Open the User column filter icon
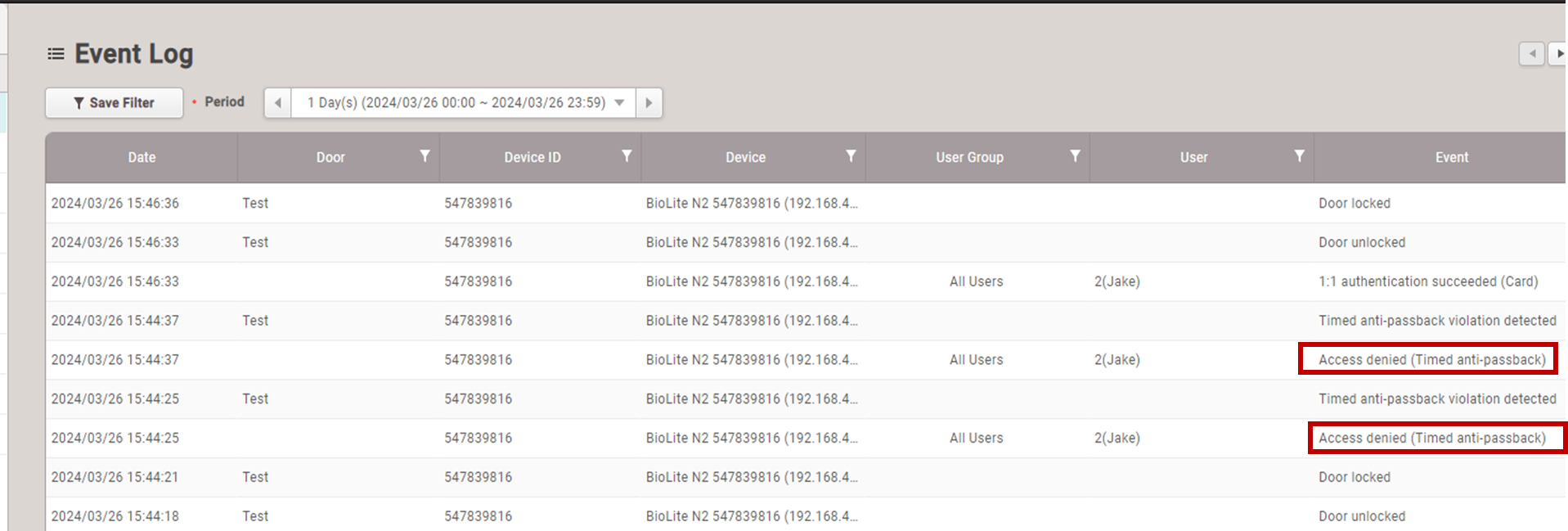Image resolution: width=1568 pixels, height=531 pixels. 1299,156
